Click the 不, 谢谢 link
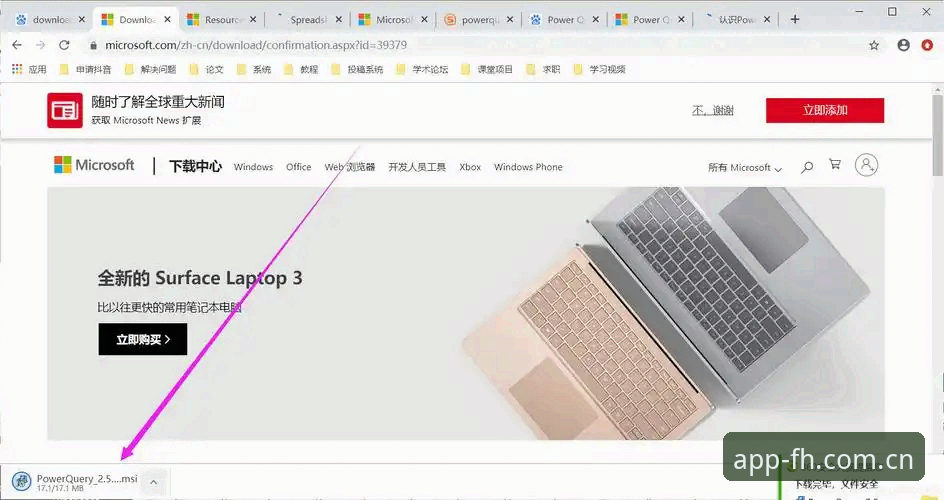The image size is (944, 500). (x=713, y=110)
